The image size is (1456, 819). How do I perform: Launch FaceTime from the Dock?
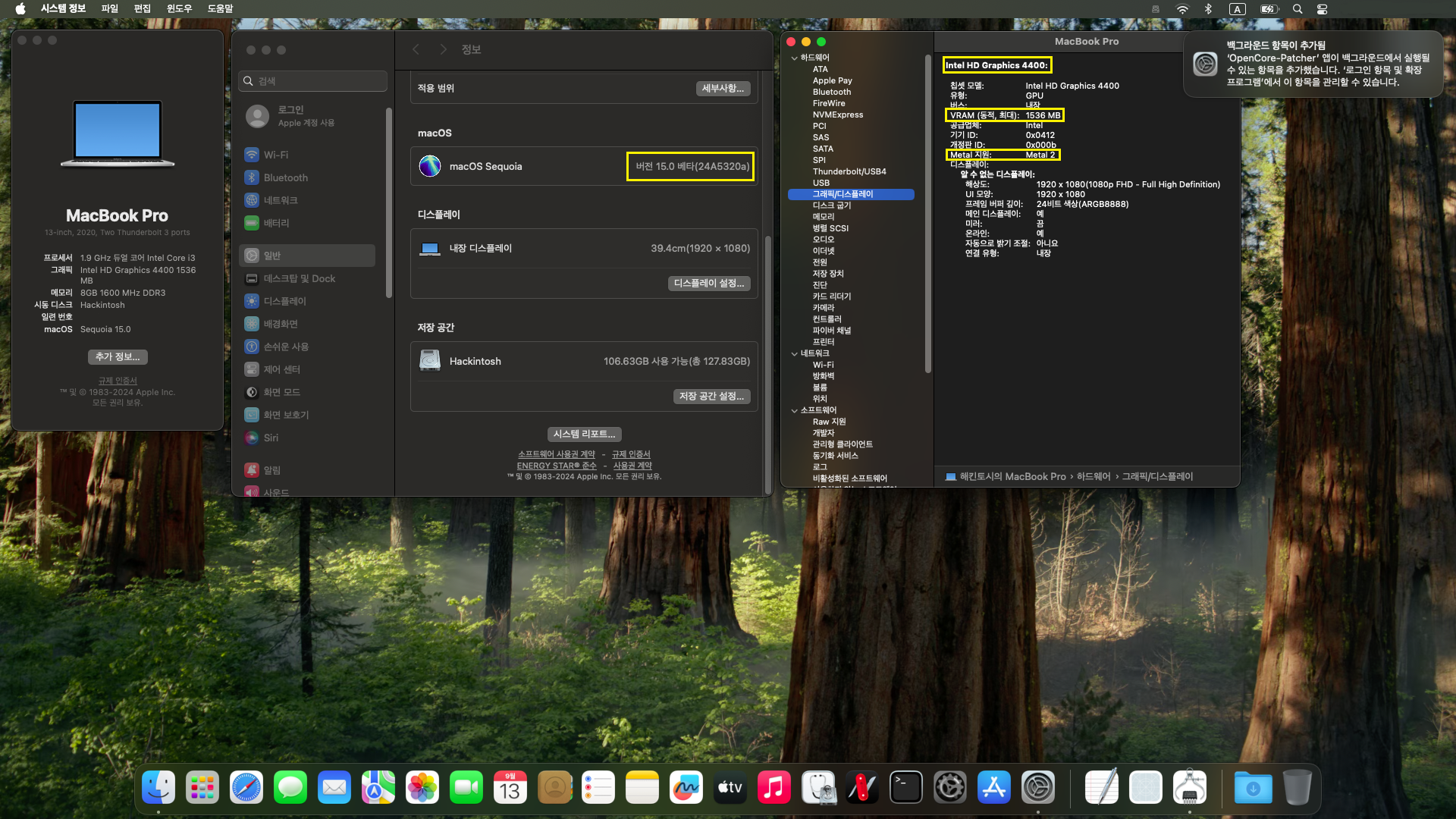click(466, 788)
